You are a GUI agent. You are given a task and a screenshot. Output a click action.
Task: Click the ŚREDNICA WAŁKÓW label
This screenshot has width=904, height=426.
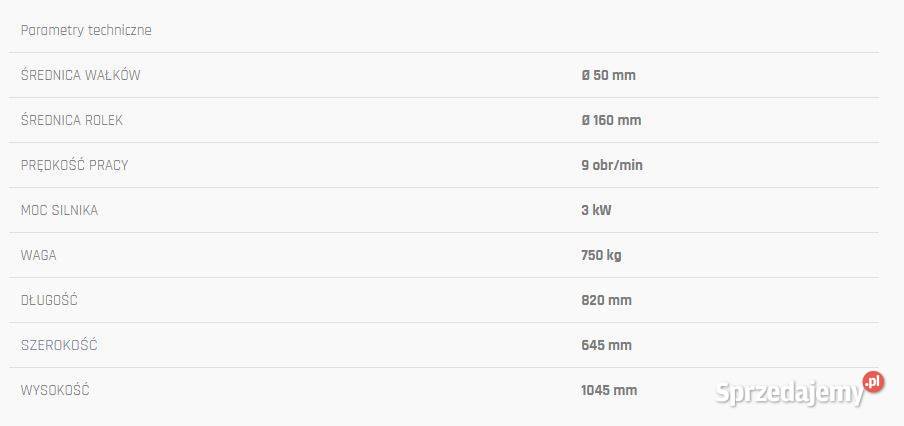point(80,75)
